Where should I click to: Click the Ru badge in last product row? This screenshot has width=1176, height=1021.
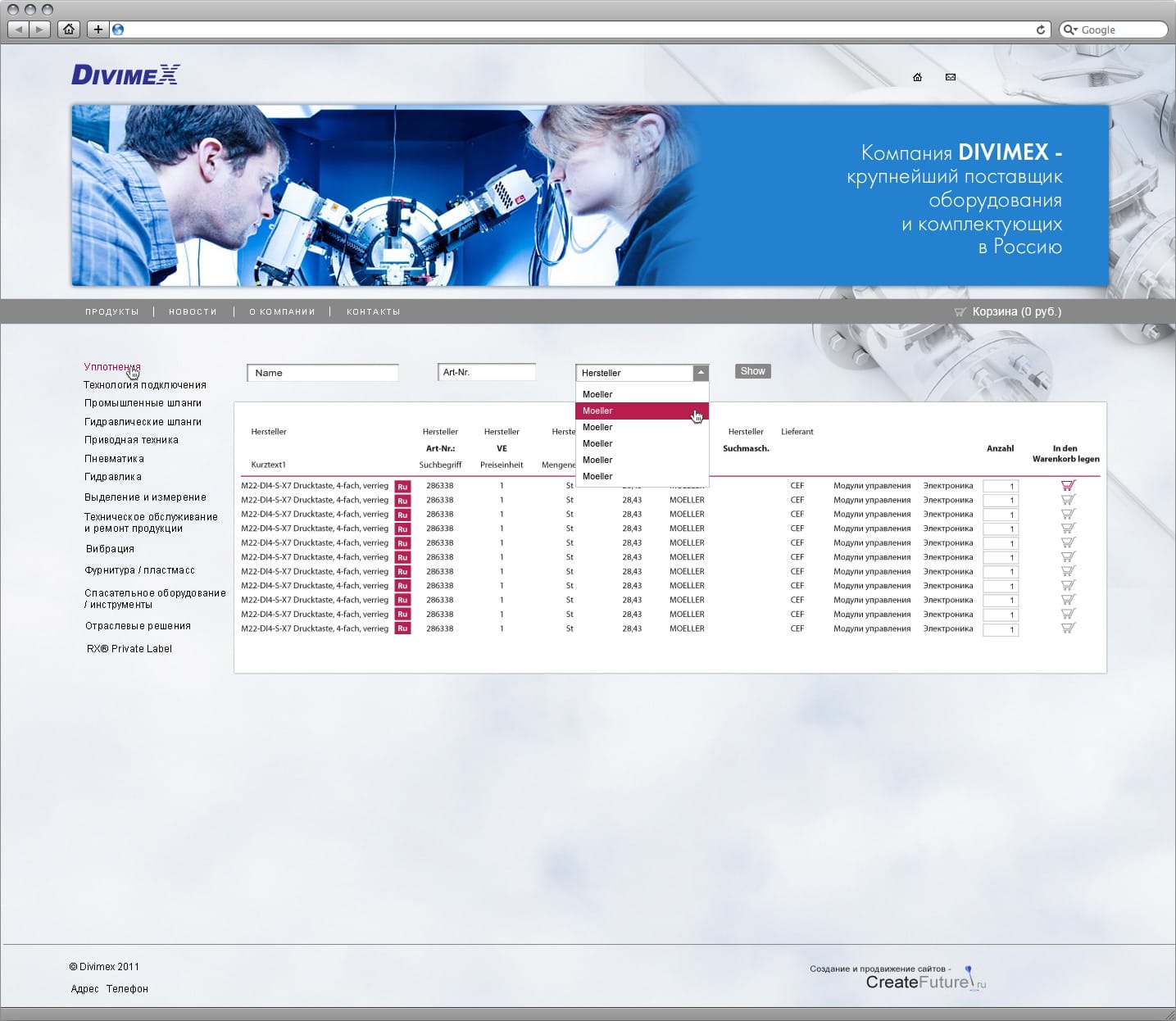(402, 628)
